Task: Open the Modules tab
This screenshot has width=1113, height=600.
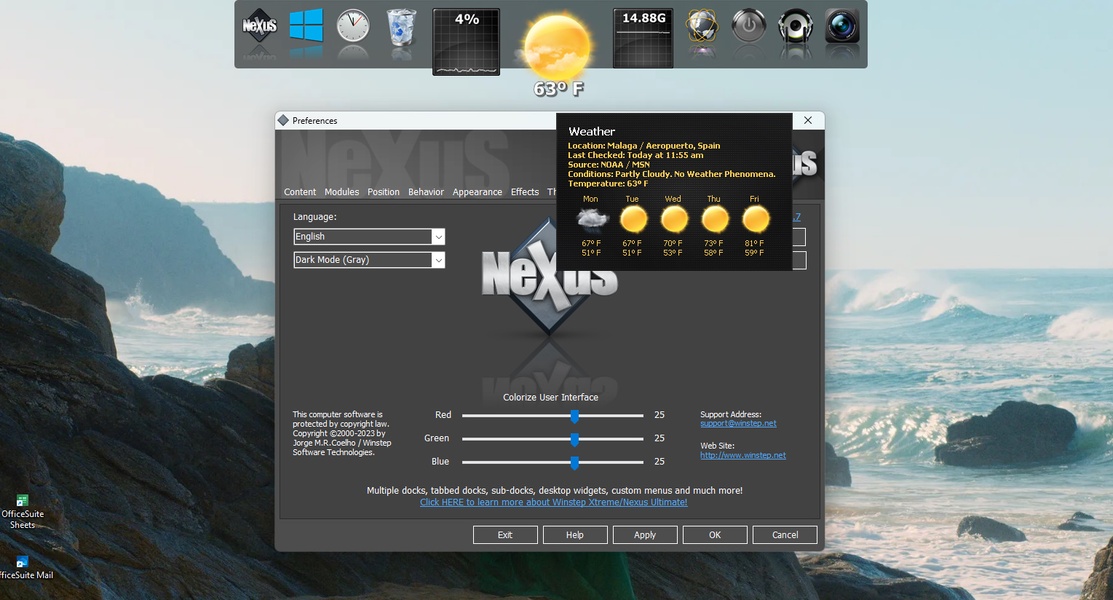Action: coord(341,192)
